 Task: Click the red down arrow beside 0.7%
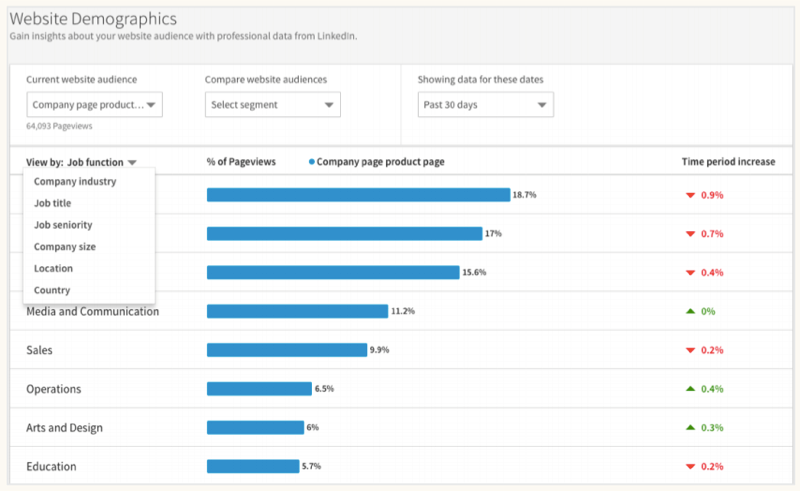690,234
